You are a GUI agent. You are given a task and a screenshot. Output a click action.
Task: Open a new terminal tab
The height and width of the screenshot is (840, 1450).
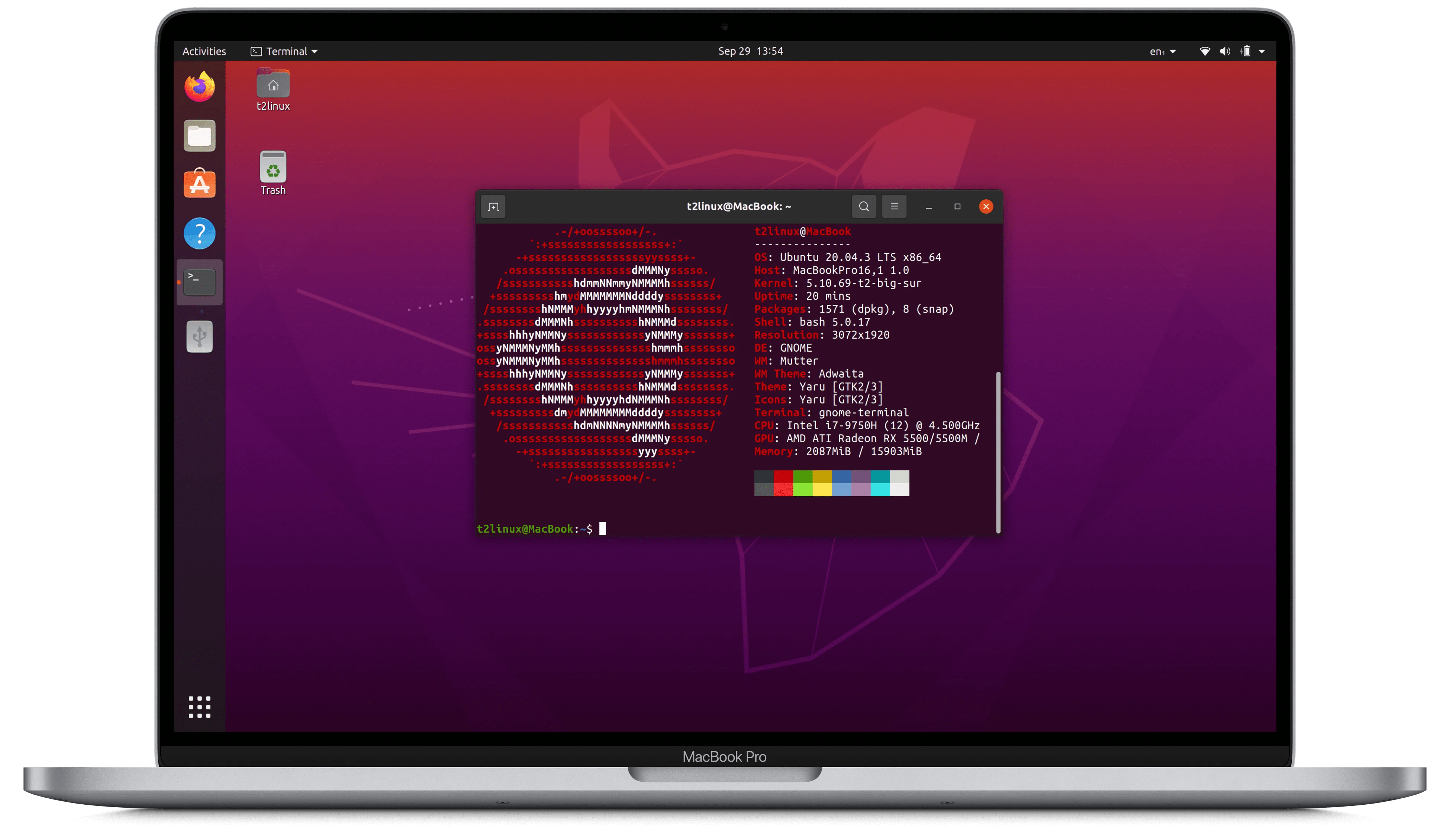(493, 206)
